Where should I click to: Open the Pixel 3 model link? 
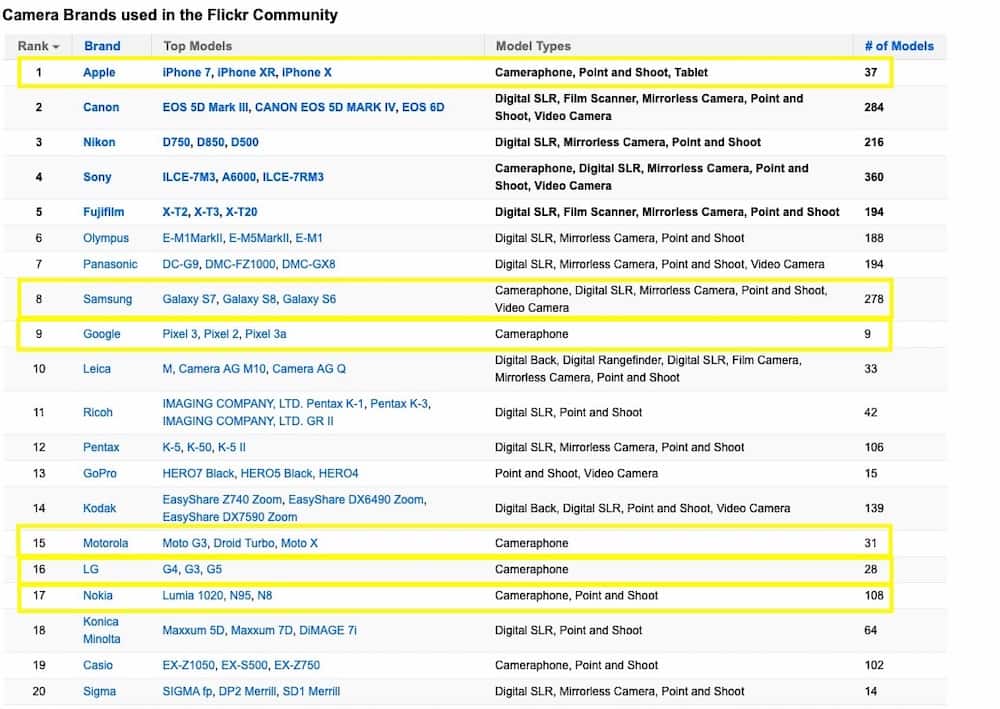point(180,333)
